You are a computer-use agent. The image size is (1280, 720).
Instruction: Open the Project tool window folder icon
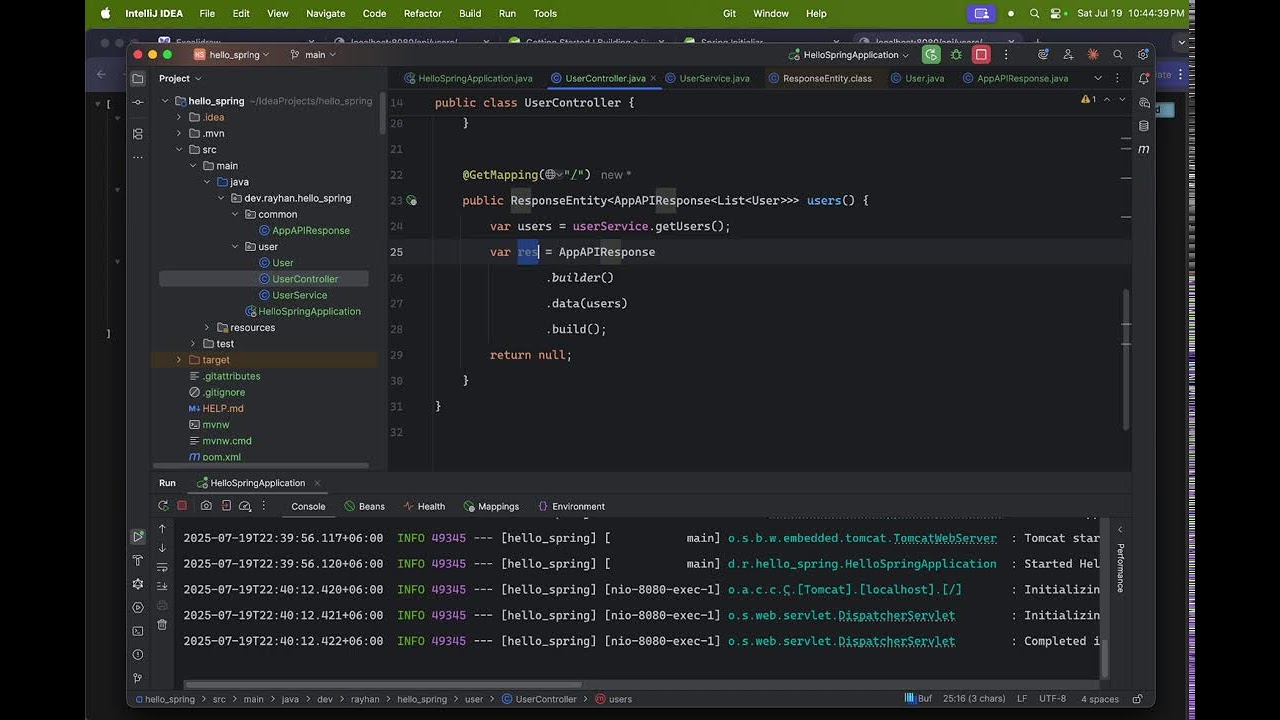(138, 79)
